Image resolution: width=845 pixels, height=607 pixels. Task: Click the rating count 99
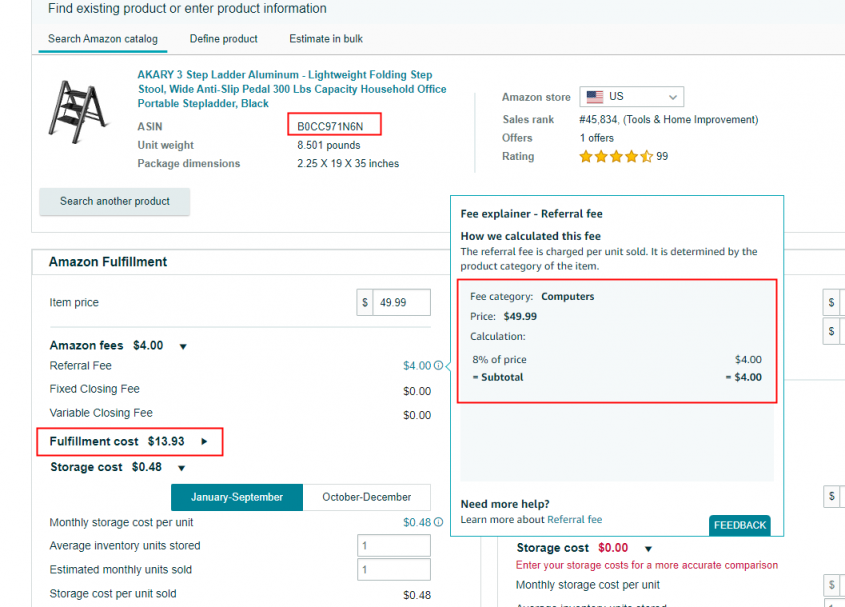pos(662,156)
